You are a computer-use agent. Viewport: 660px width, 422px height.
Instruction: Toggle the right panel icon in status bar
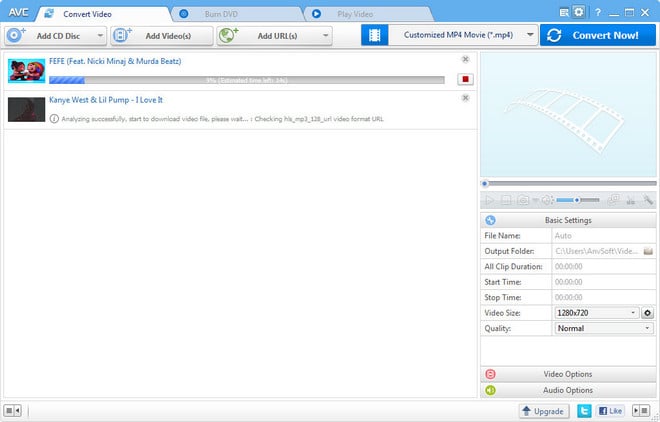click(641, 410)
